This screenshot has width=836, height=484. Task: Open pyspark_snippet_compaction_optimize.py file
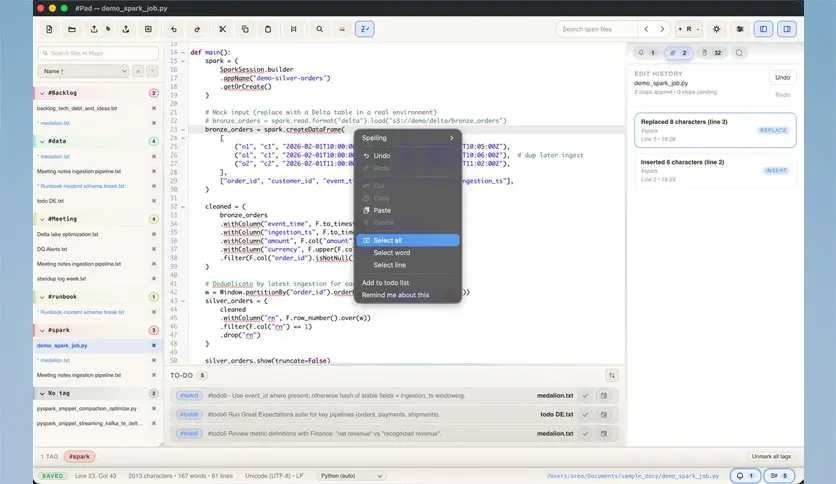click(x=87, y=408)
